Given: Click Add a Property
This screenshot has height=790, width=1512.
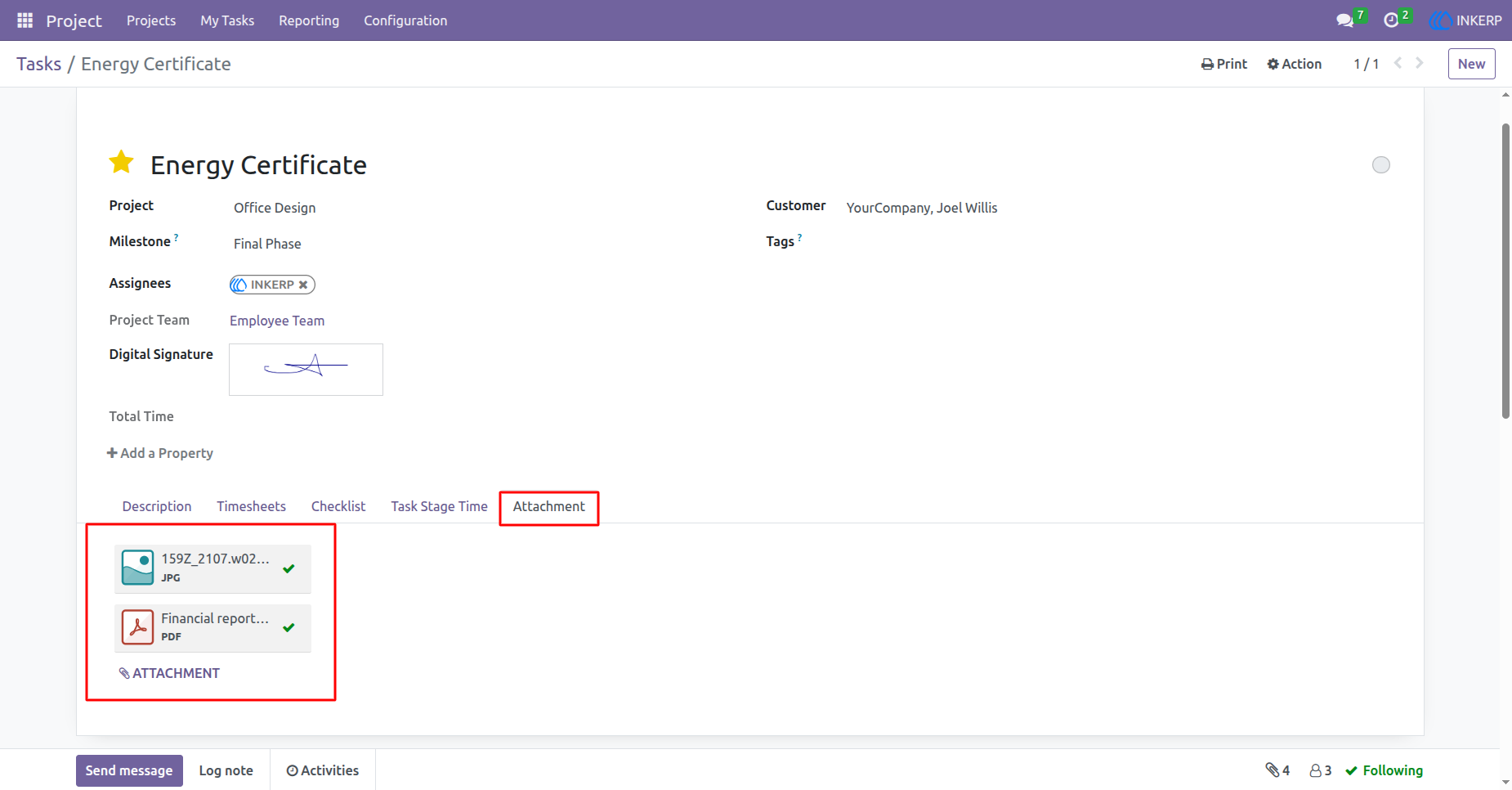Looking at the screenshot, I should pos(160,453).
